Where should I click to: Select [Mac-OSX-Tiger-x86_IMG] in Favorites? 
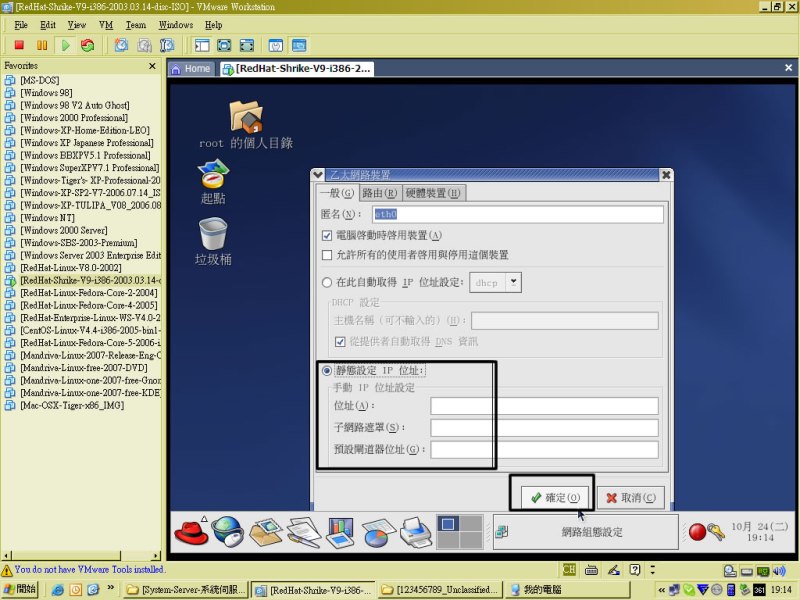pos(72,406)
